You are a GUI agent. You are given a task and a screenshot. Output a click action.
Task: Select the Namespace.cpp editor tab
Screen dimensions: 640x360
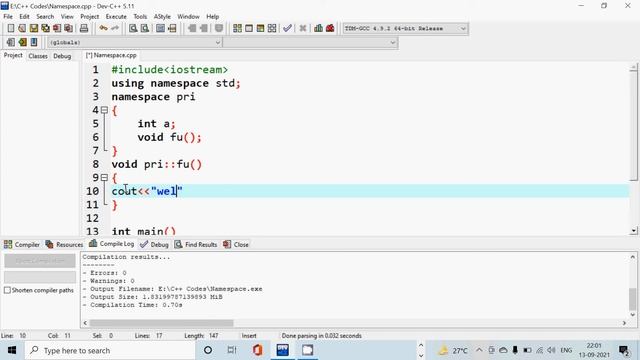click(x=111, y=55)
